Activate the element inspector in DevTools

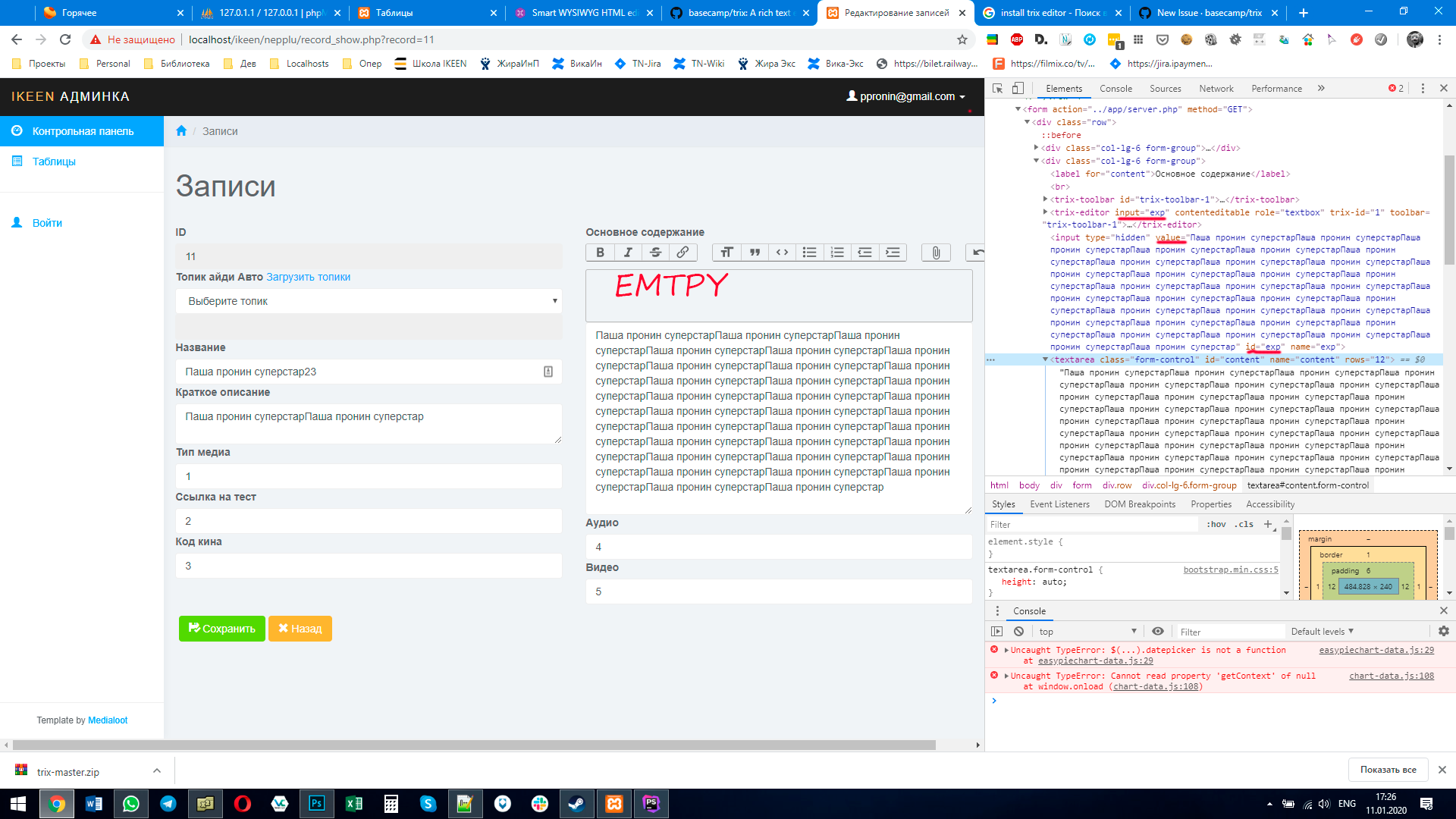996,88
